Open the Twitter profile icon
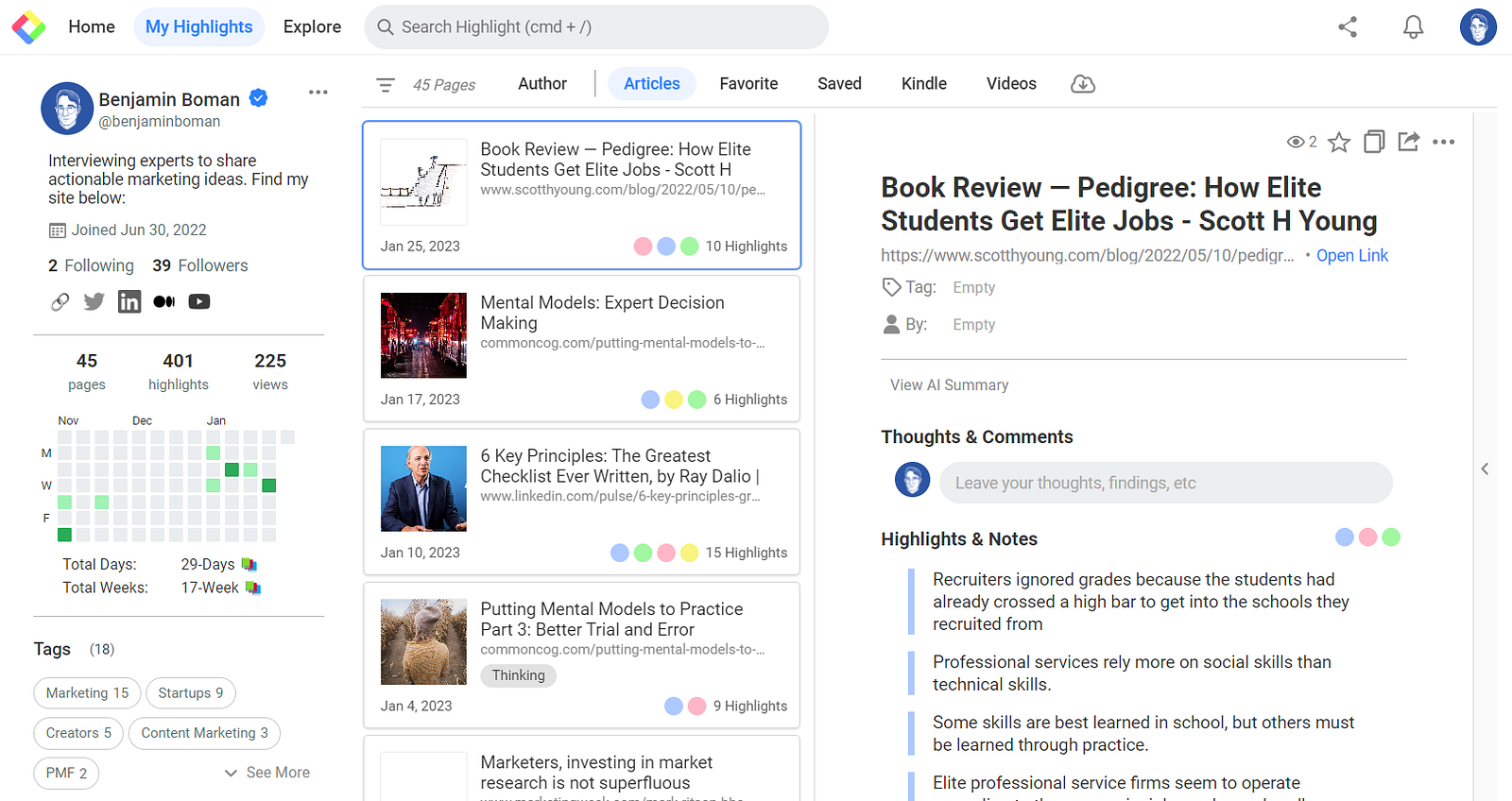The width and height of the screenshot is (1512, 801). 94,302
